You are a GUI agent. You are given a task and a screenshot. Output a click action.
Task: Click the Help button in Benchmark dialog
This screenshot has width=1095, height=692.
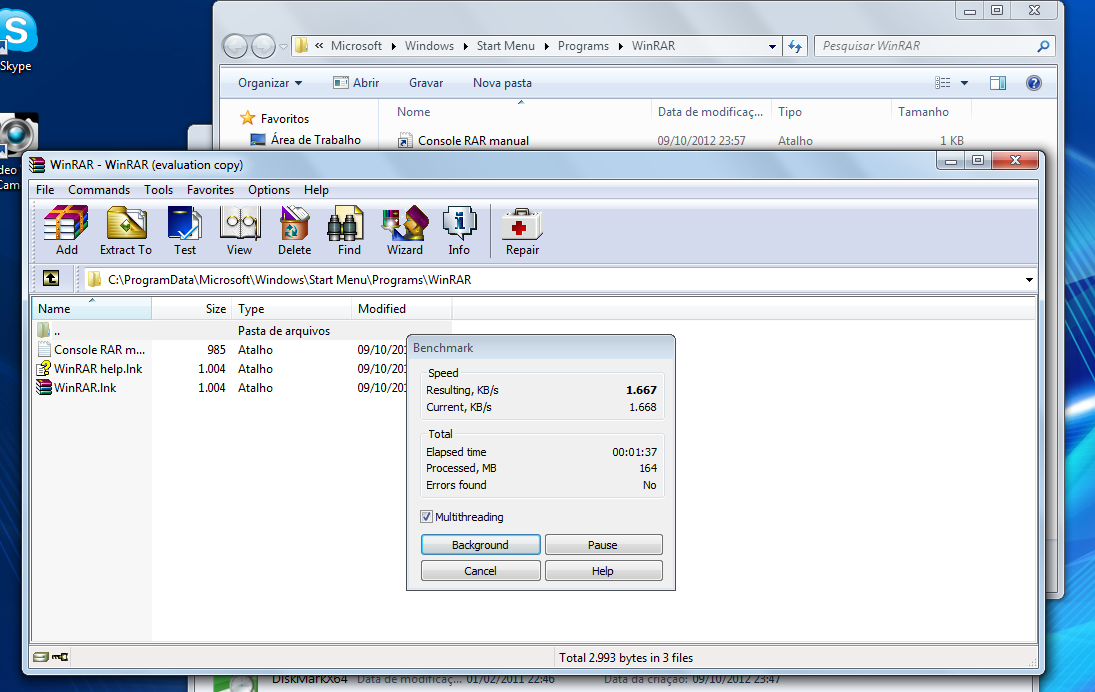(603, 570)
